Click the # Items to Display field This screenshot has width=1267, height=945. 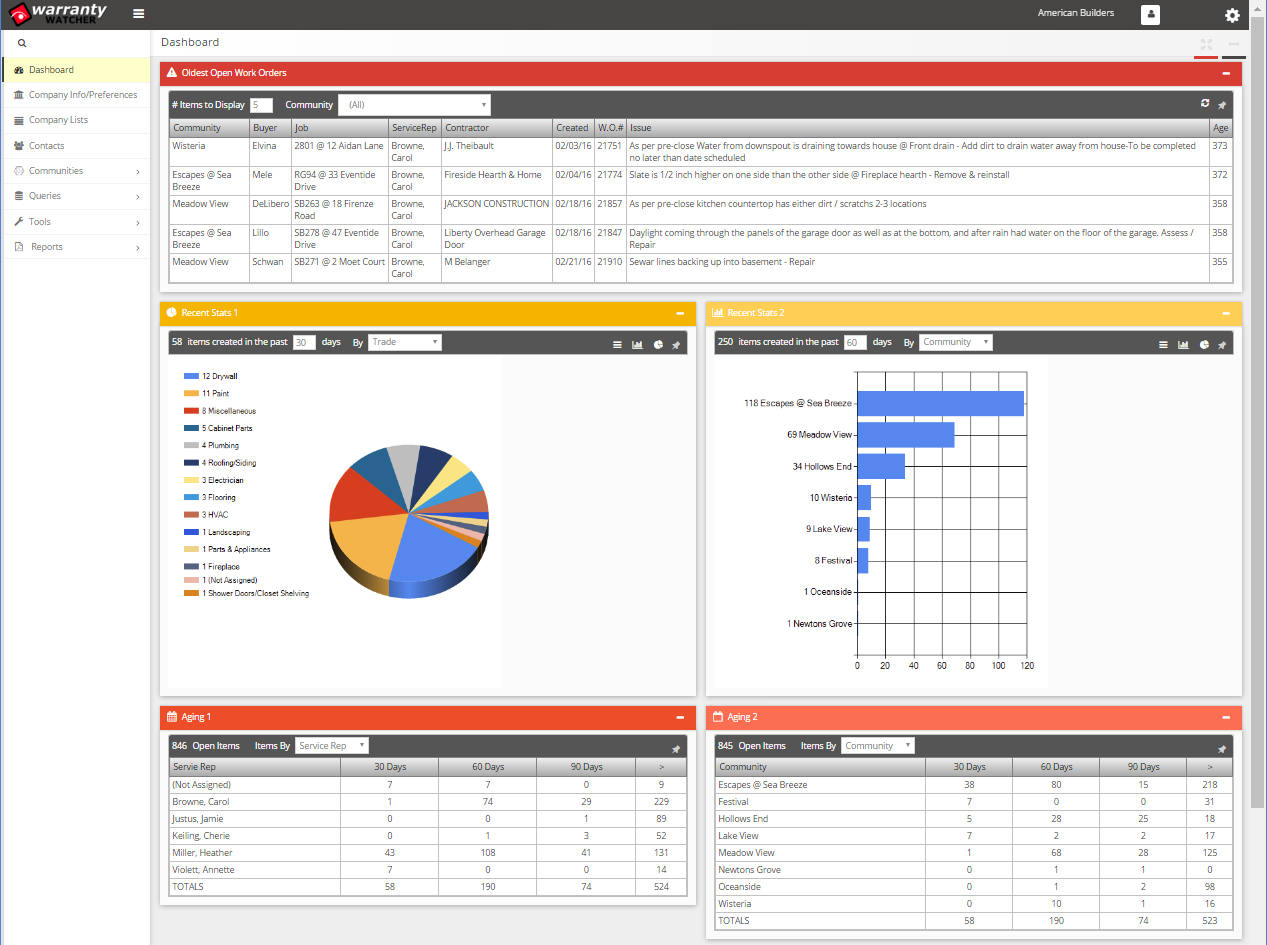click(261, 104)
